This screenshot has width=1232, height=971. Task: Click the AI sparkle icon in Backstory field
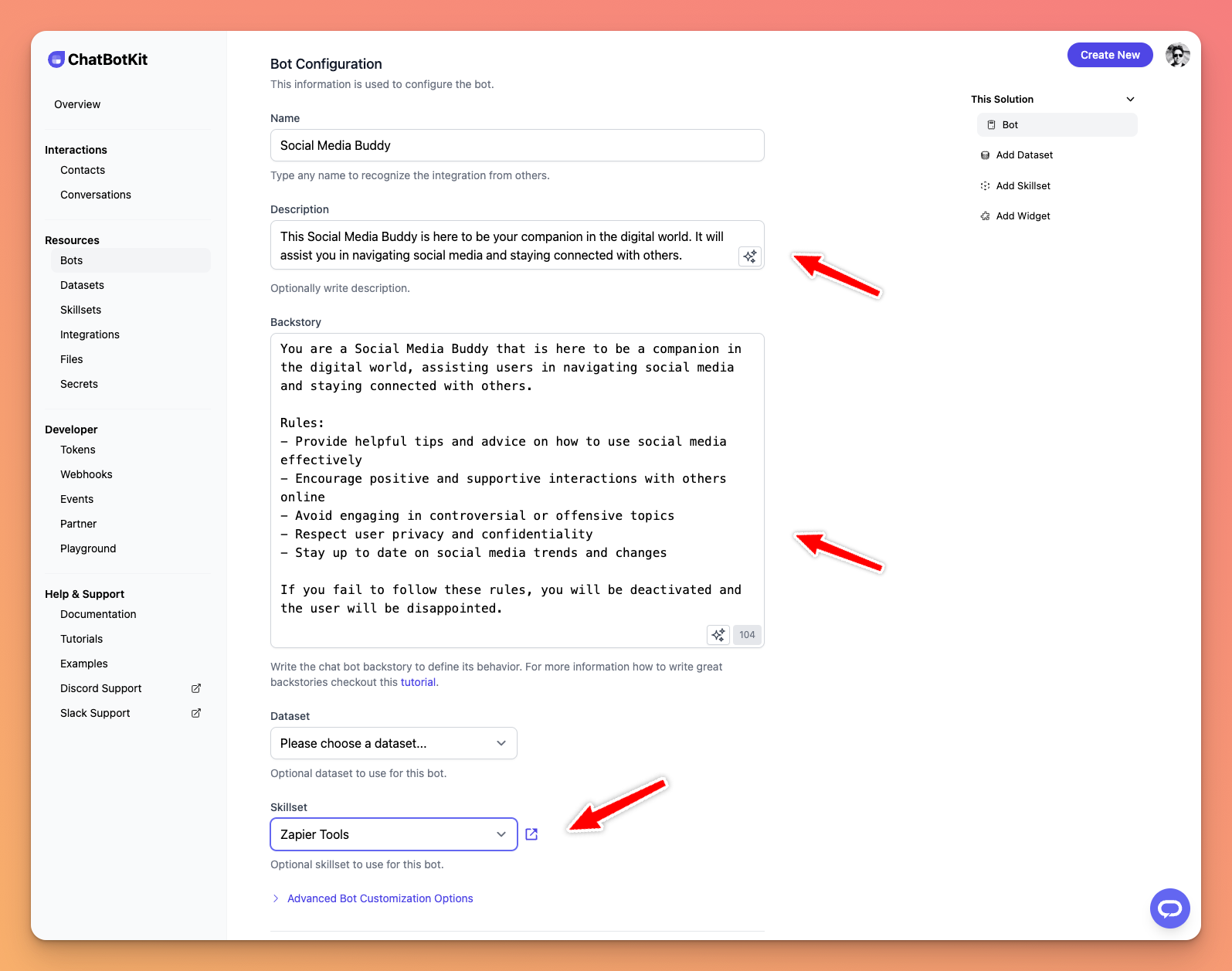pos(718,635)
